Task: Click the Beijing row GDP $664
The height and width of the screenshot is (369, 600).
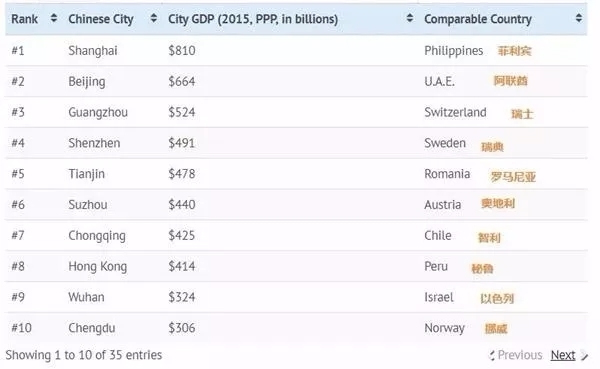Action: tap(182, 82)
